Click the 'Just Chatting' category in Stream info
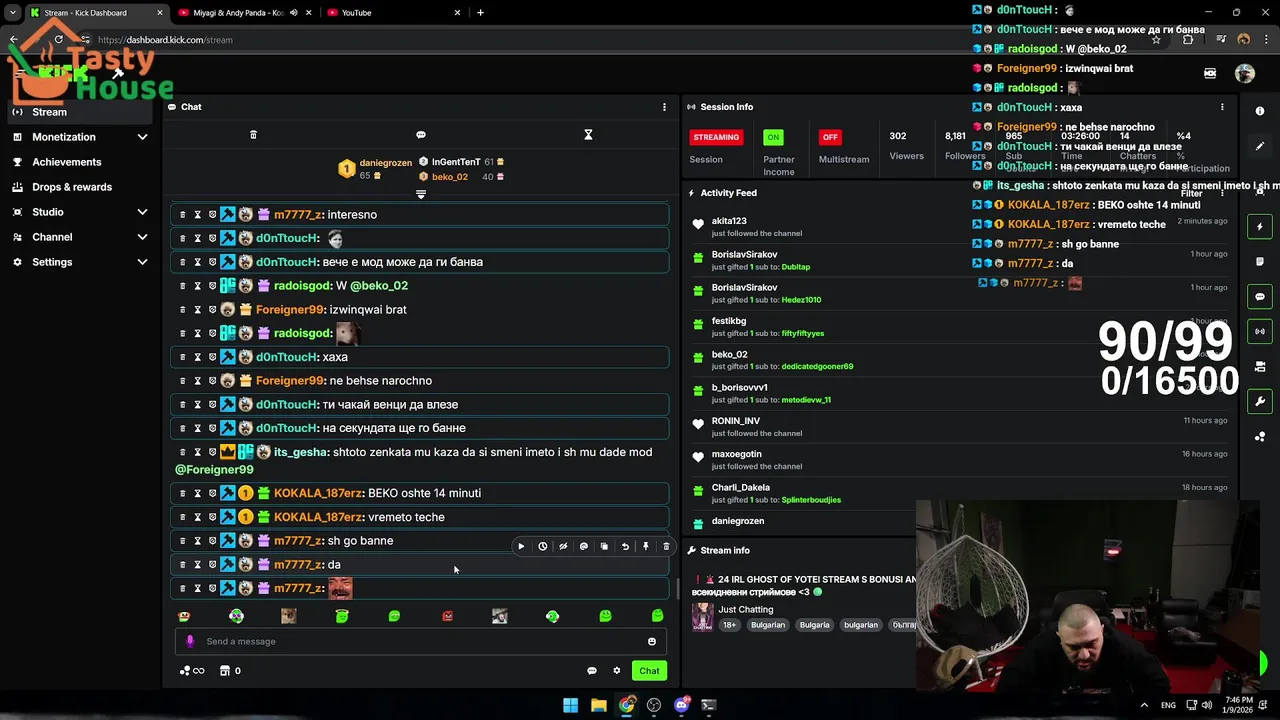Viewport: 1280px width, 720px height. 746,609
